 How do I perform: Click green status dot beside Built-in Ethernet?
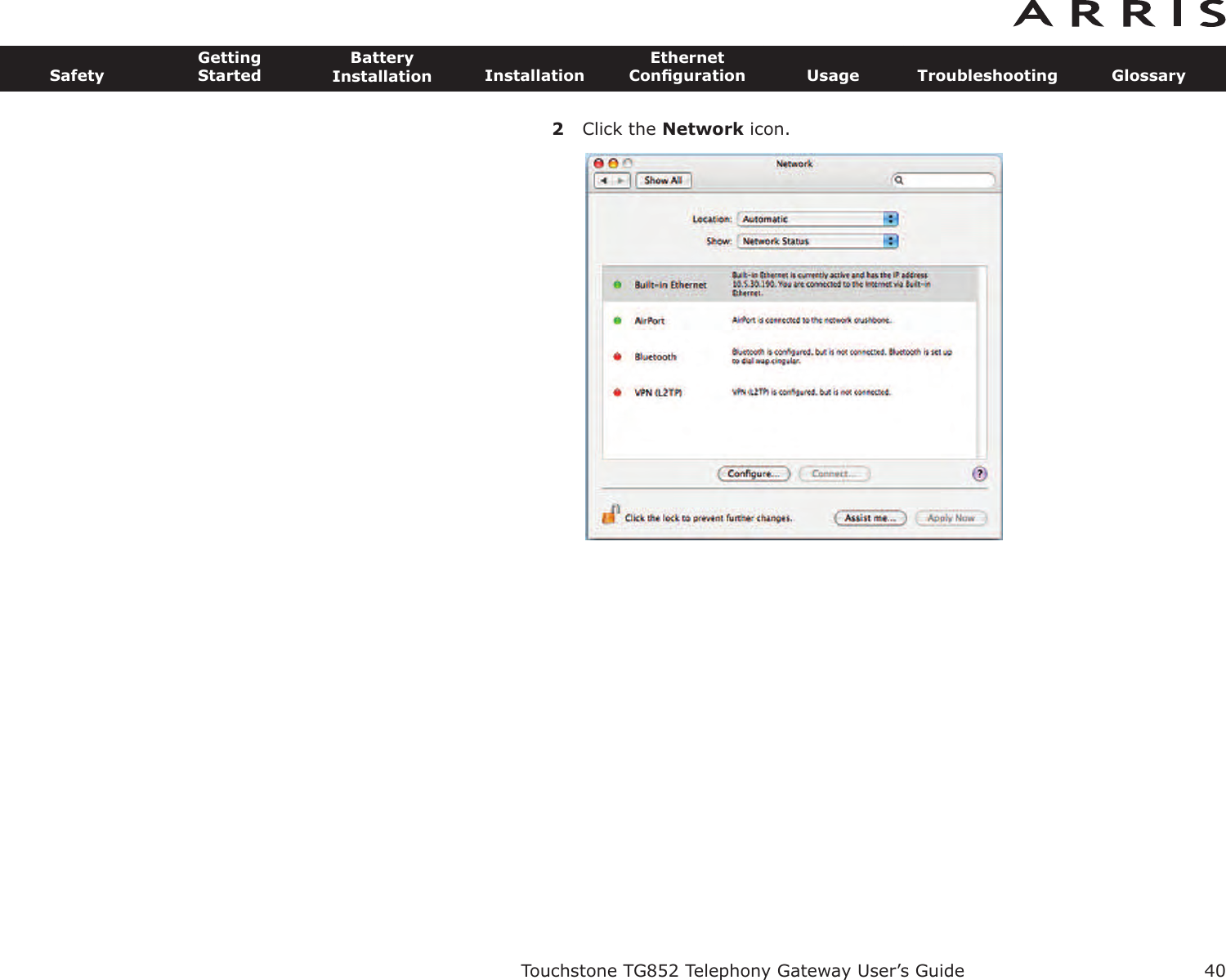pos(617,284)
